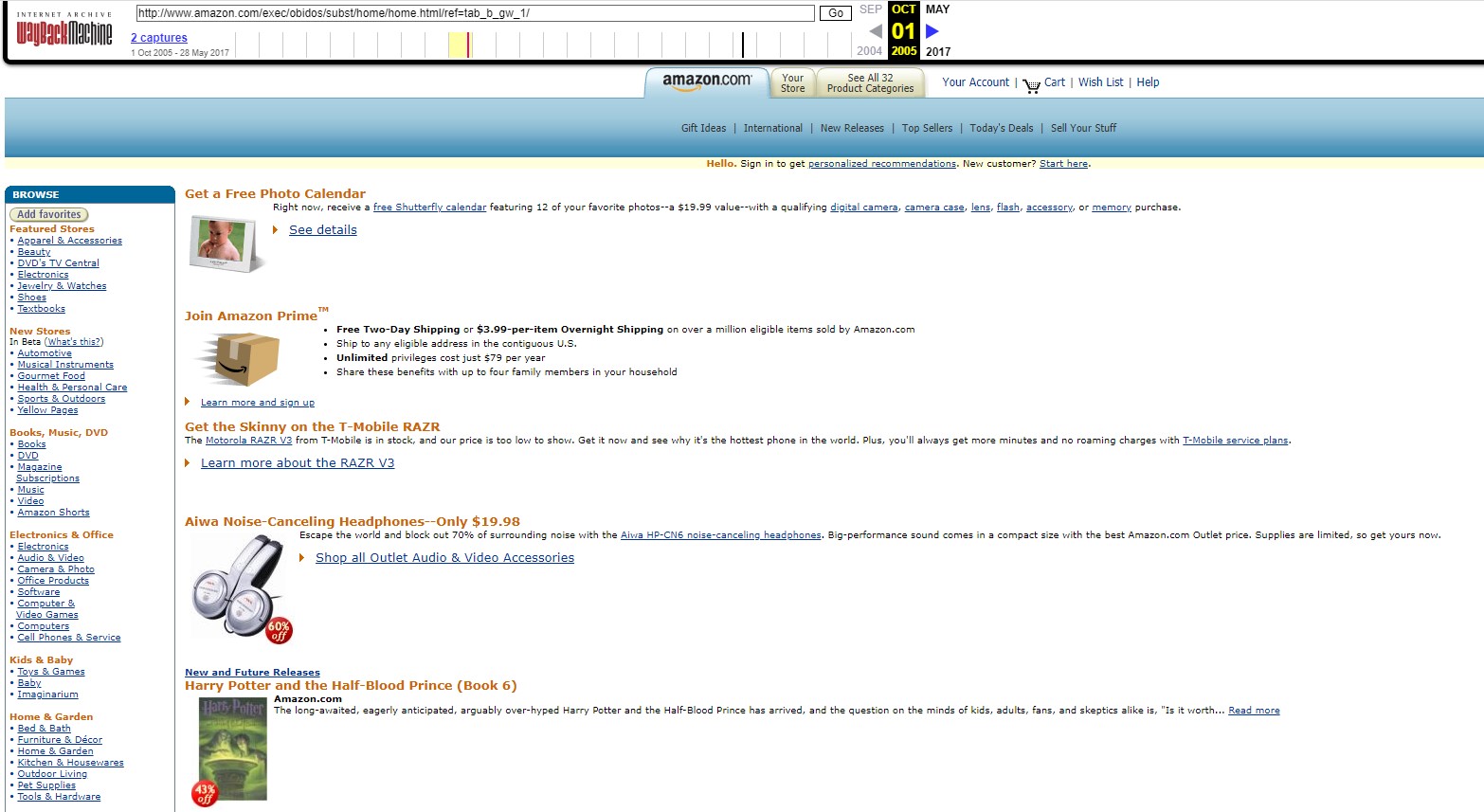Select year 2004 in timeline
Viewport: 1484px width, 812px height.
coord(869,51)
